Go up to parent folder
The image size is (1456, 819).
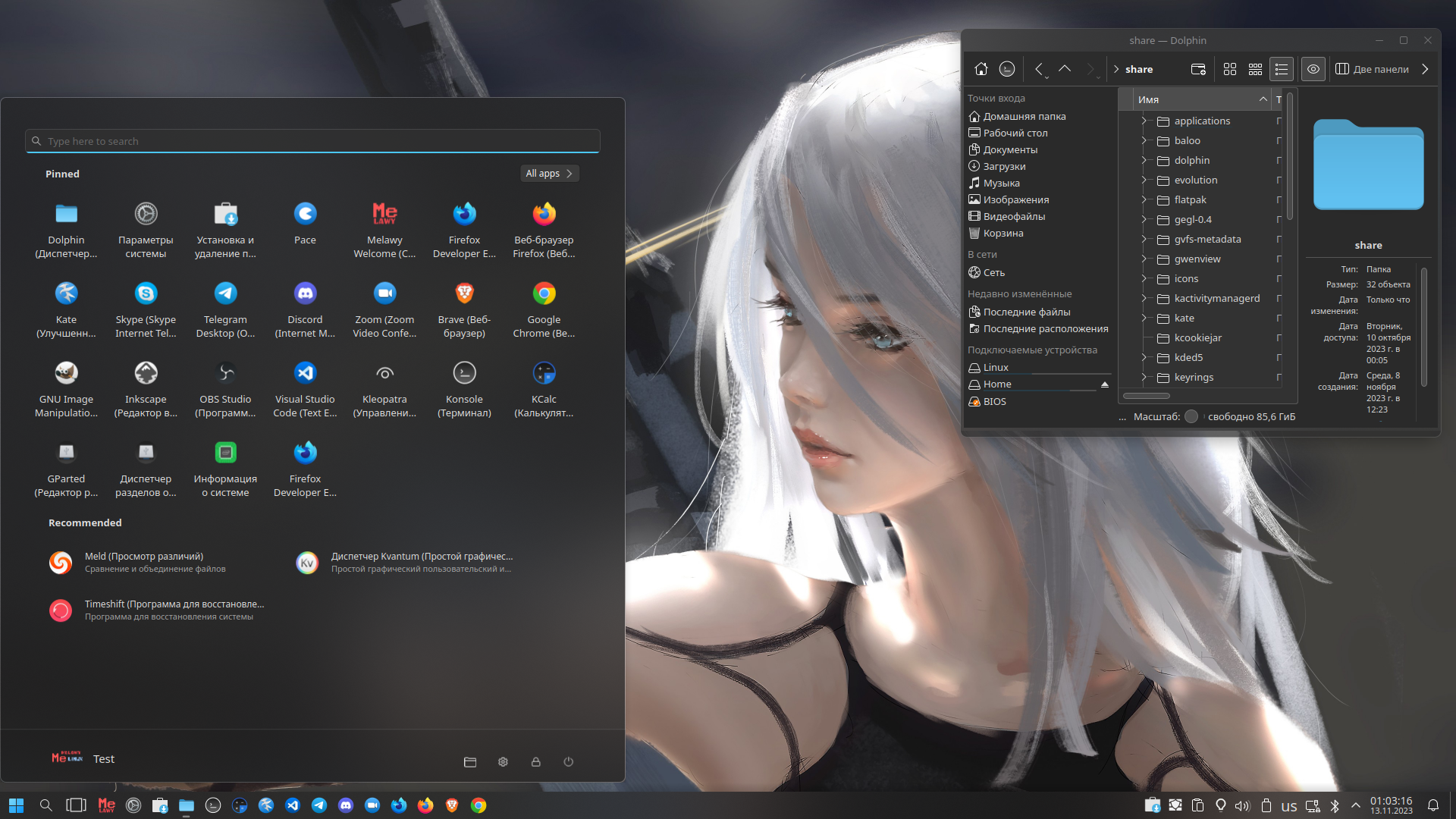(x=1065, y=69)
